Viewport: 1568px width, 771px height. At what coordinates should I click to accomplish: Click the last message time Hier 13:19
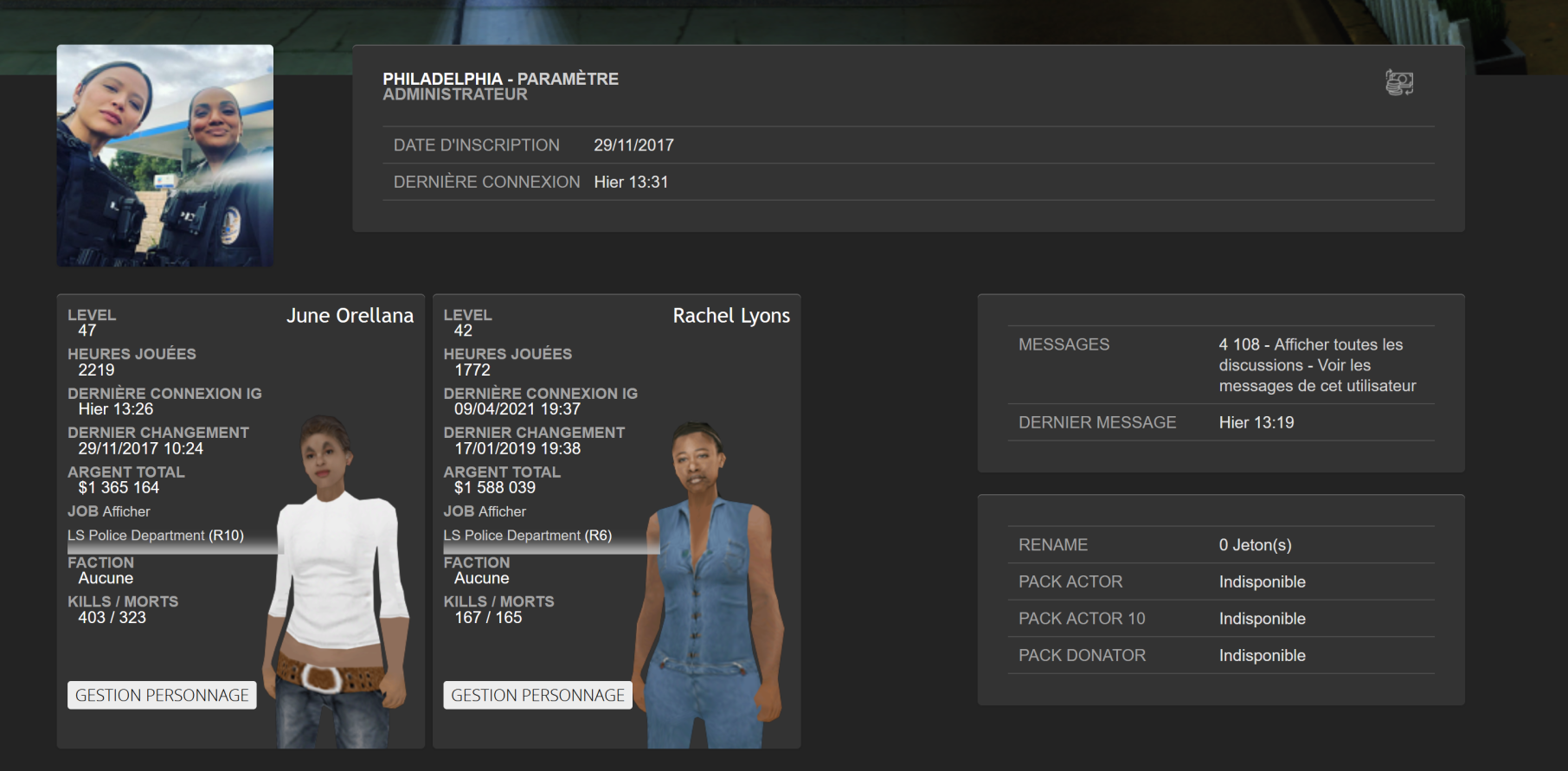[1256, 422]
